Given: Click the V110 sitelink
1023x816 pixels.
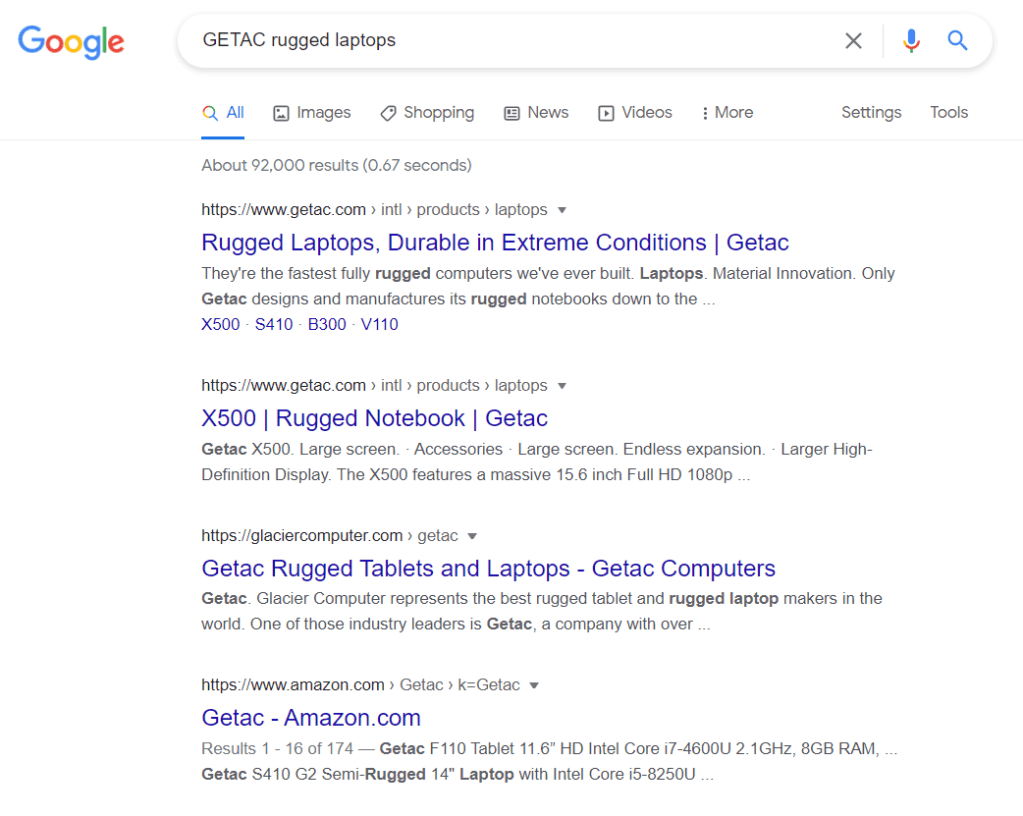Looking at the screenshot, I should coord(380,324).
